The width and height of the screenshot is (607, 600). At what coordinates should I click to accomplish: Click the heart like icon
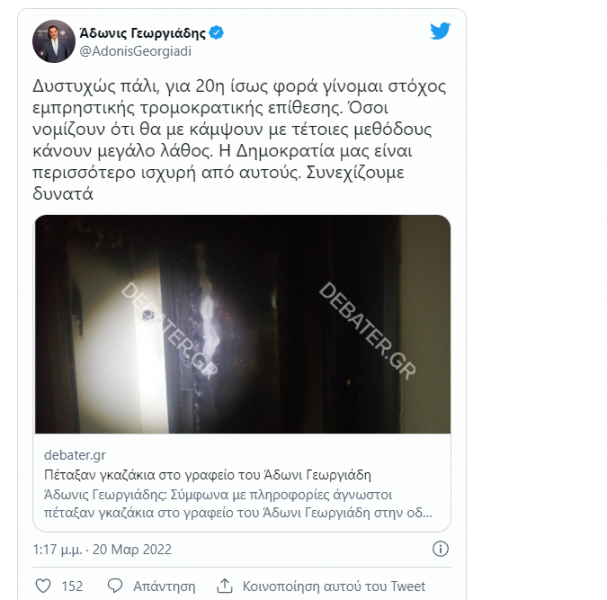43,586
